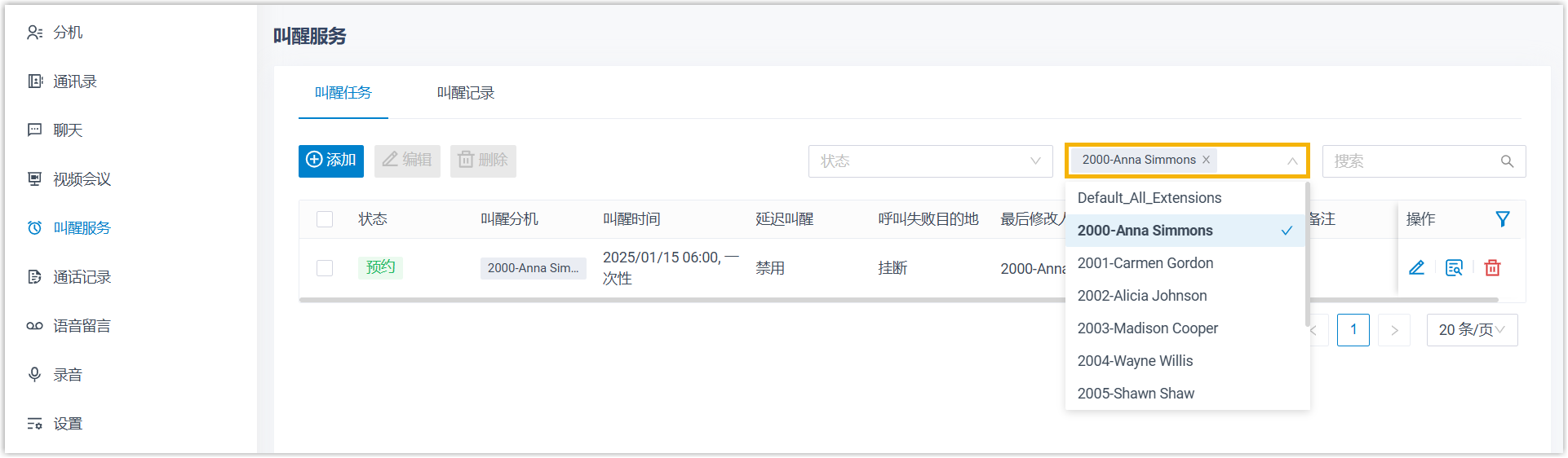Open 通话记录 call logs in sidebar

coord(82,277)
